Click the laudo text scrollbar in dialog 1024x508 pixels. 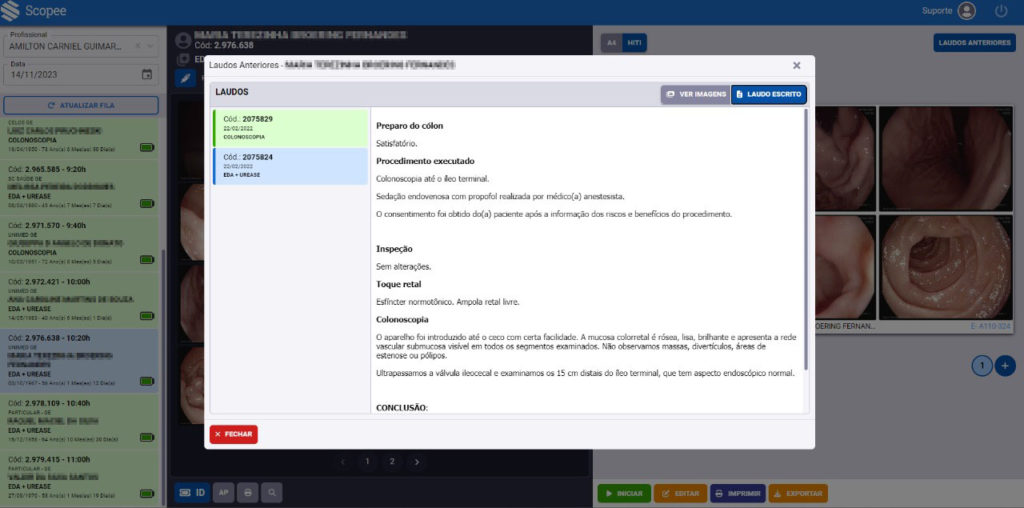(806, 238)
